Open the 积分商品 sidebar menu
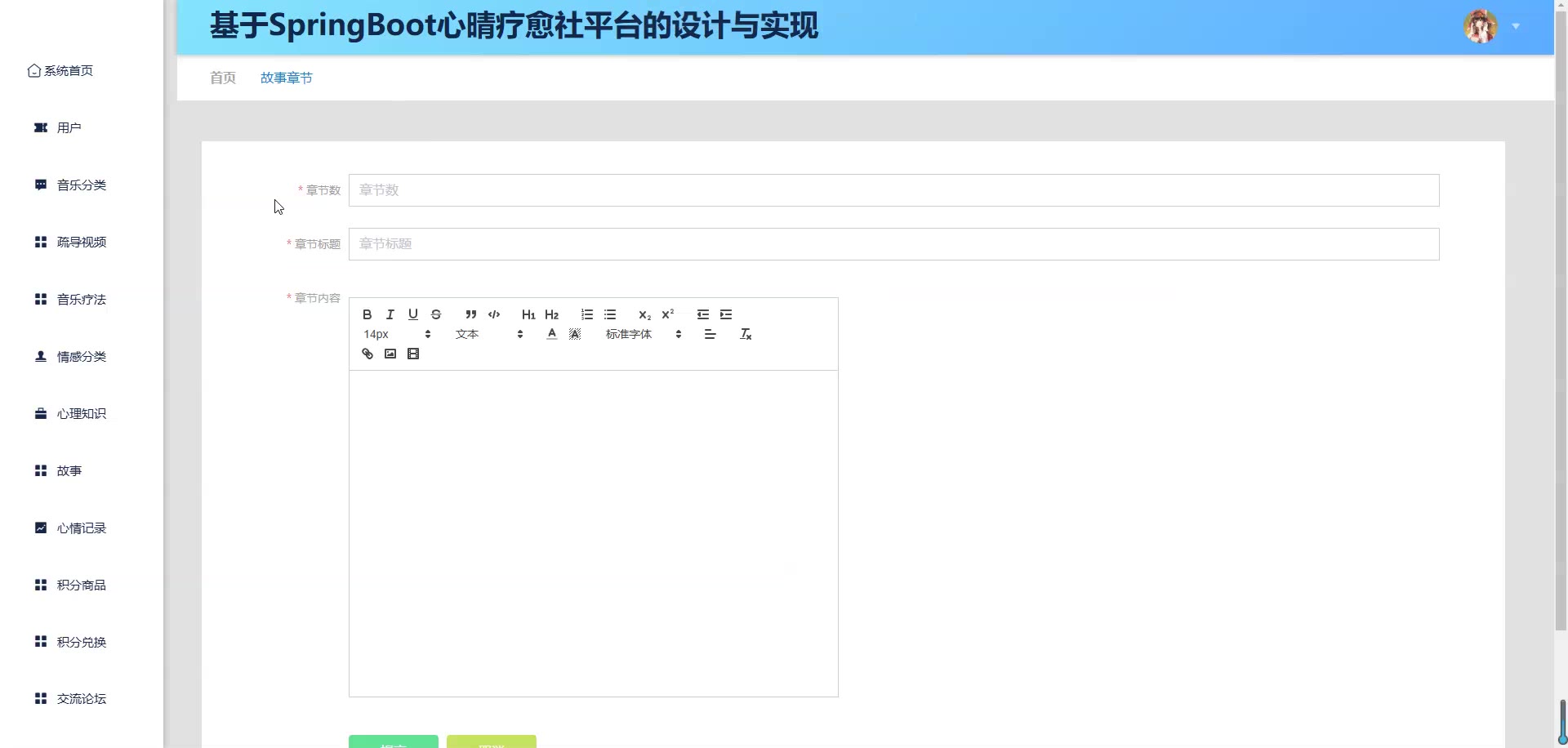 point(70,585)
